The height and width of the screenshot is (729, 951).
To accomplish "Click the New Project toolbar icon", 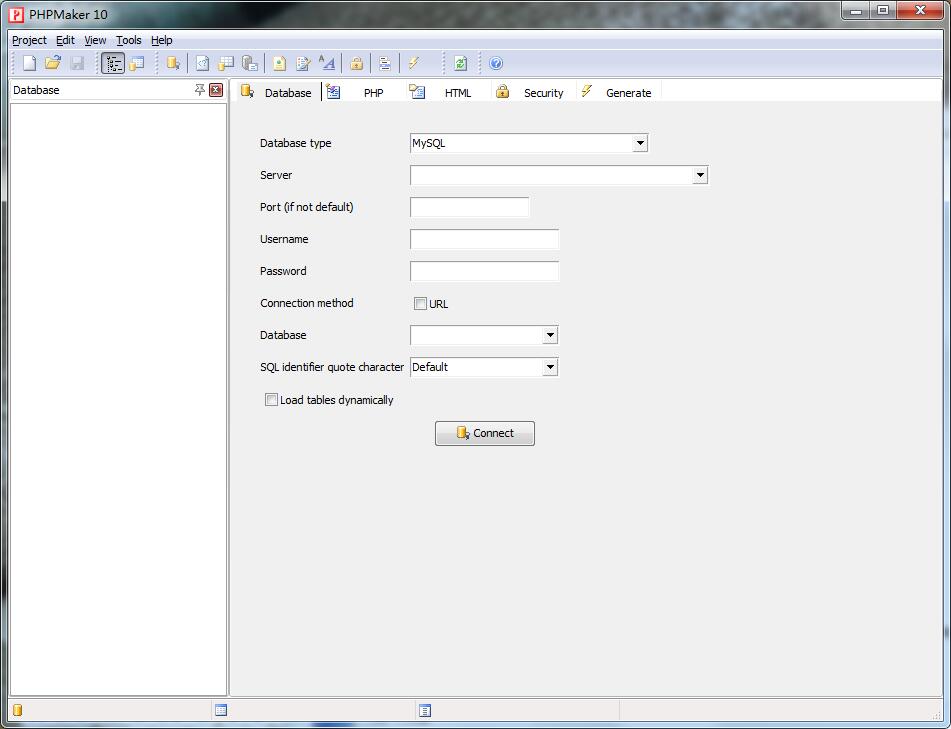I will tap(30, 63).
